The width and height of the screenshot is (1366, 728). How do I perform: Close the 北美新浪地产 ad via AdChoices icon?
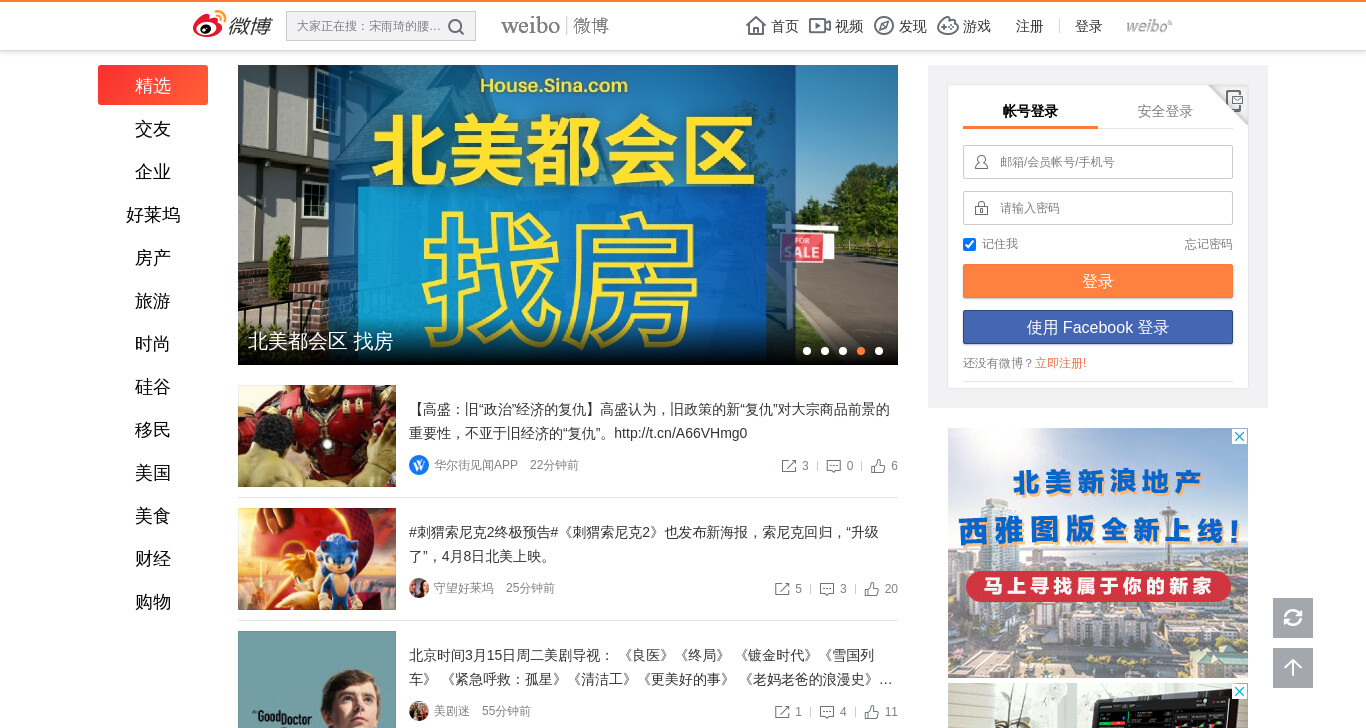[1240, 436]
